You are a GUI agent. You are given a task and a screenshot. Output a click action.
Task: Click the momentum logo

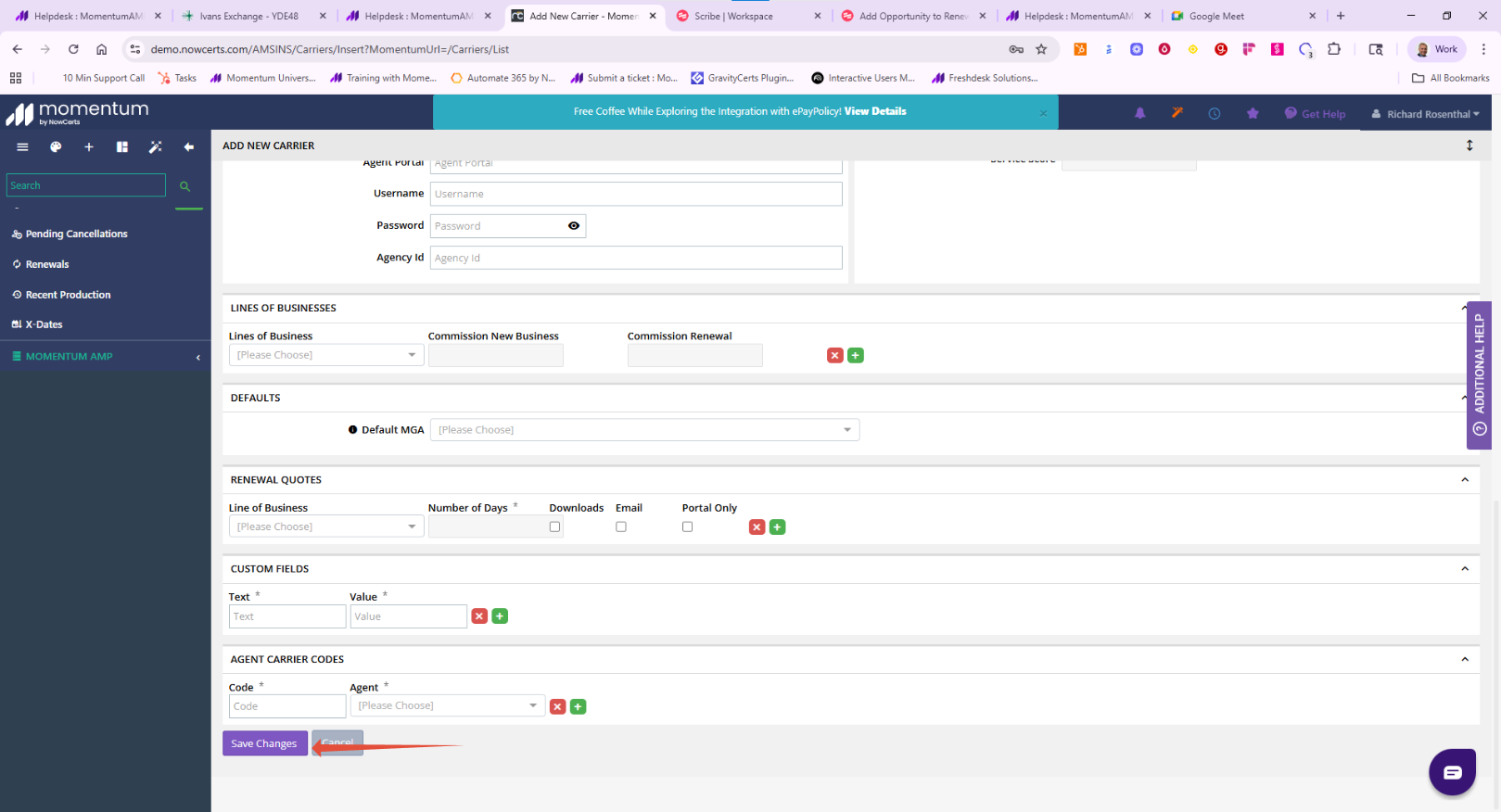(77, 113)
